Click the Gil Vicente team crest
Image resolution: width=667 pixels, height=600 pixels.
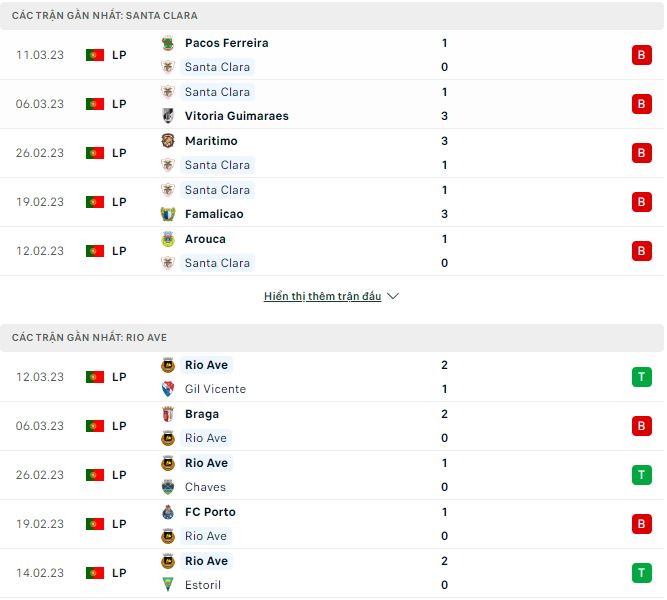click(x=168, y=389)
